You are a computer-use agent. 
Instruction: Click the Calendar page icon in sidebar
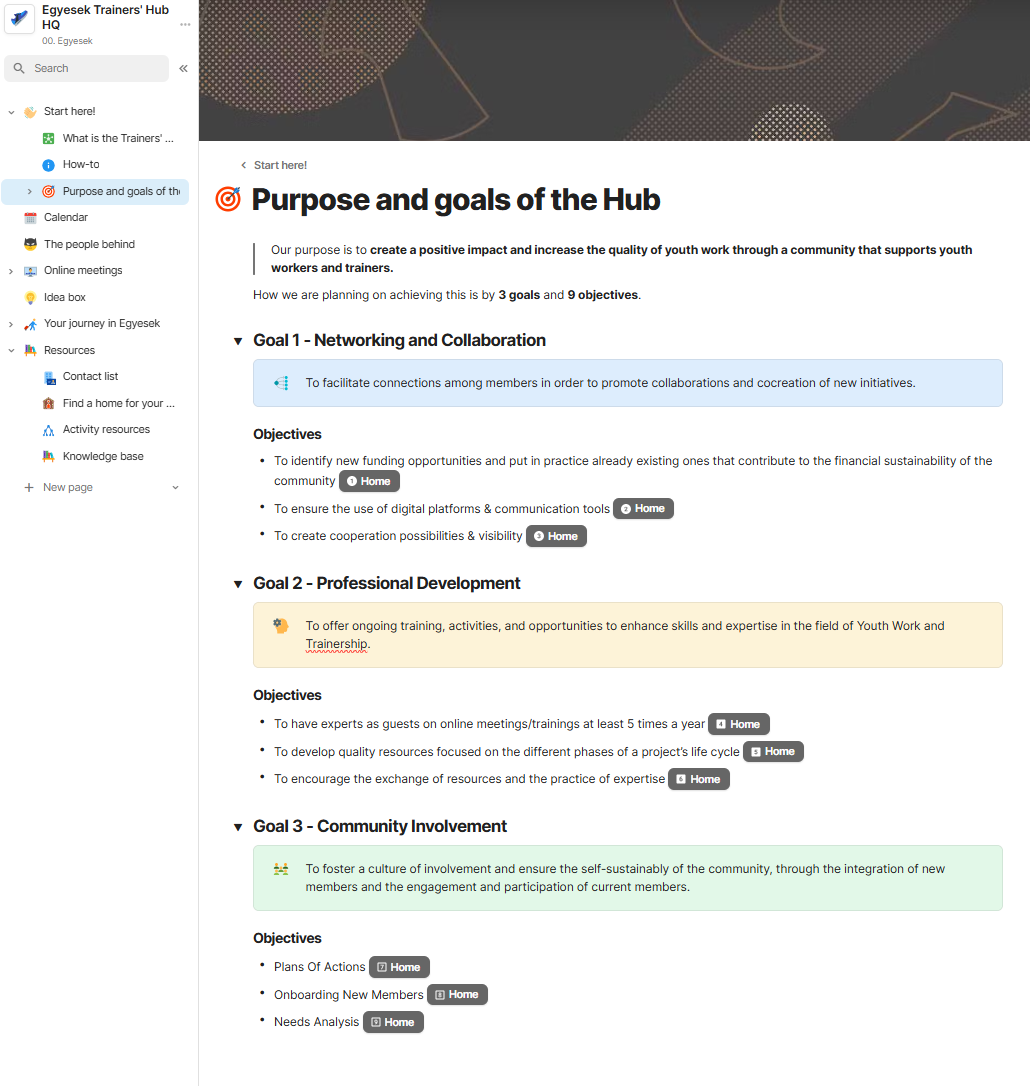coord(30,217)
